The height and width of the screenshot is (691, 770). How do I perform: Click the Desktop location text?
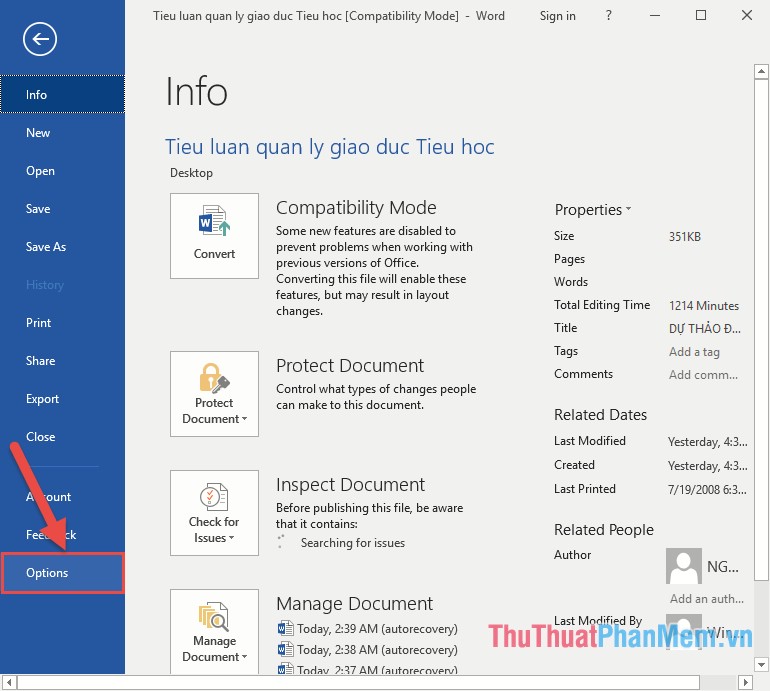pyautogui.click(x=191, y=173)
